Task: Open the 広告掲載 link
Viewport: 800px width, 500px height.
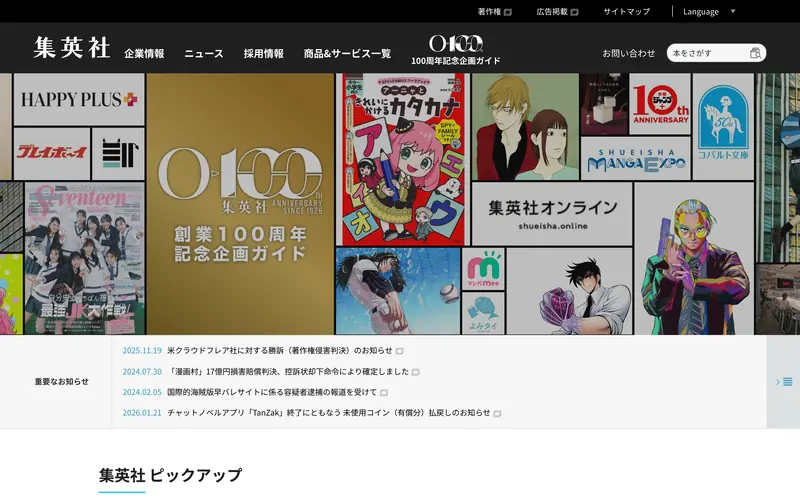Action: [x=552, y=11]
